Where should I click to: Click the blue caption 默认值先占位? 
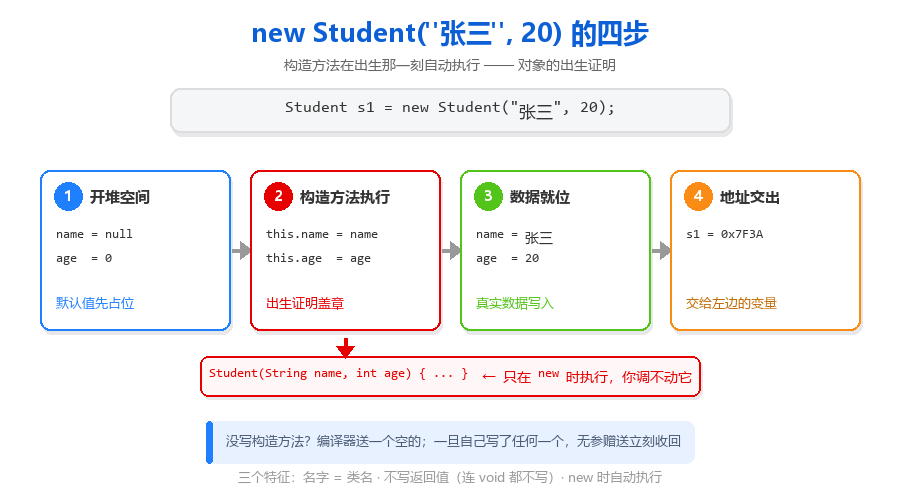coord(95,303)
